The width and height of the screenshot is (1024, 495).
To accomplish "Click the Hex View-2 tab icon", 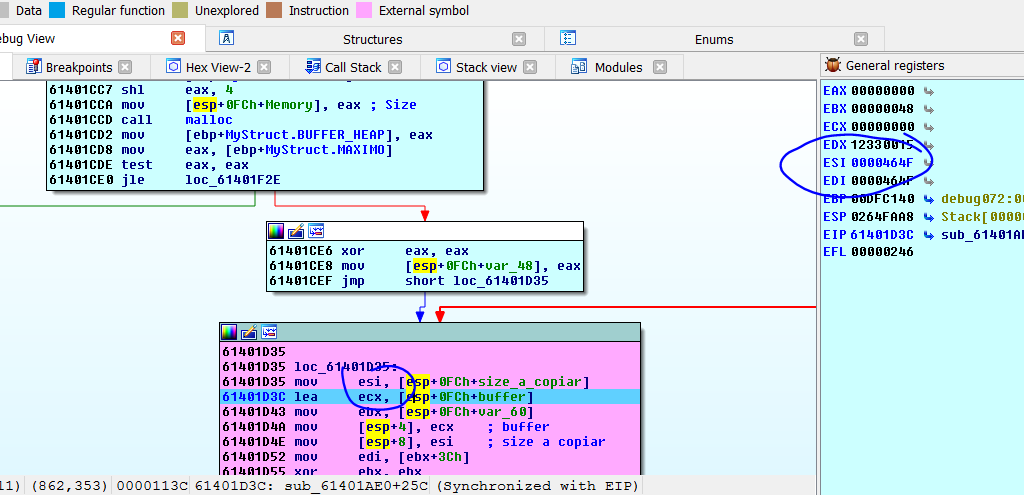I will click(x=171, y=67).
